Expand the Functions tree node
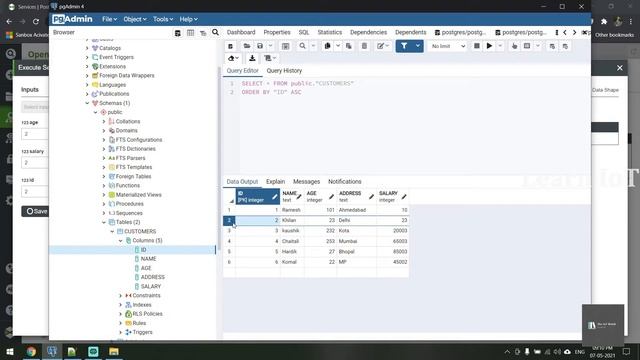 104,186
